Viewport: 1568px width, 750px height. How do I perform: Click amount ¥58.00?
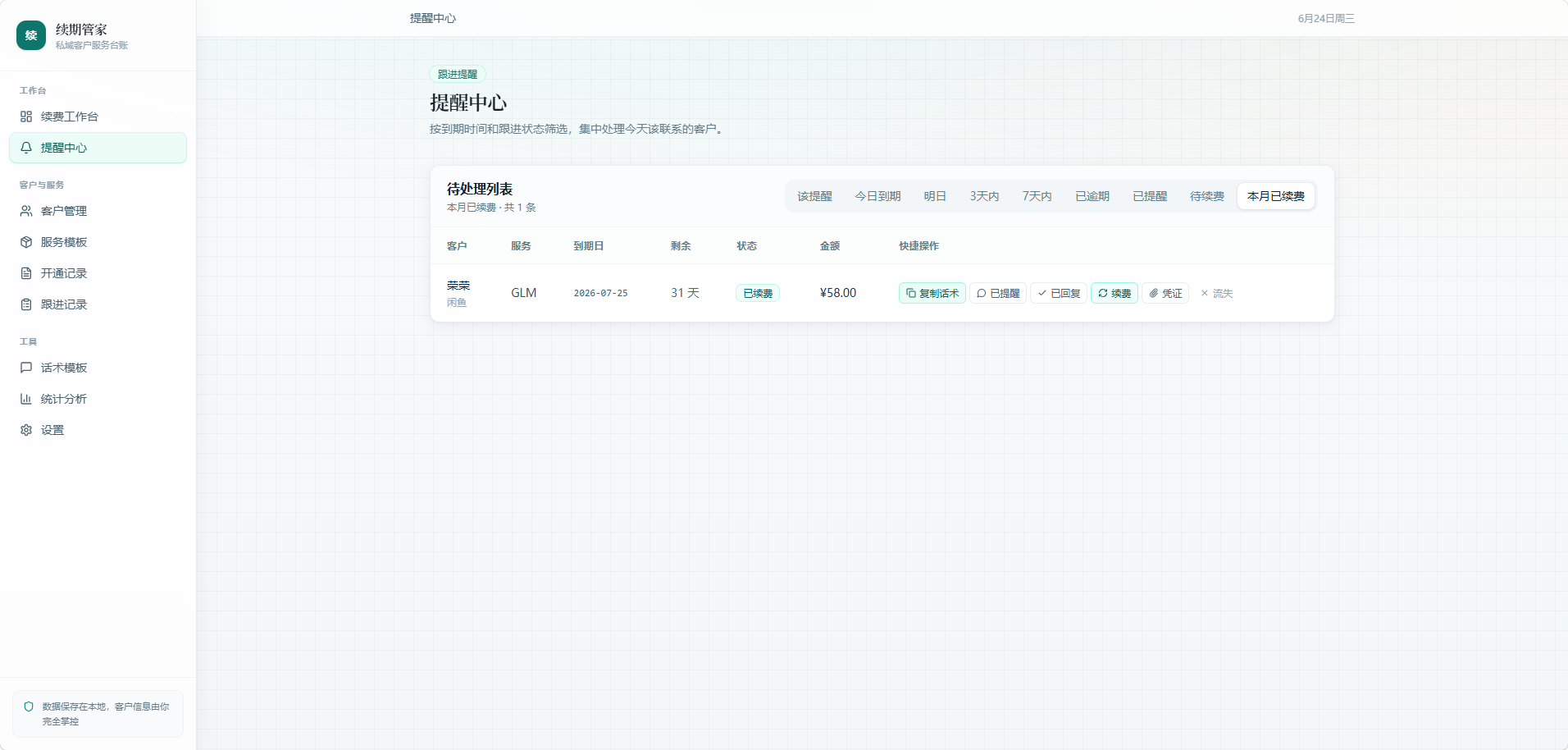(x=838, y=293)
